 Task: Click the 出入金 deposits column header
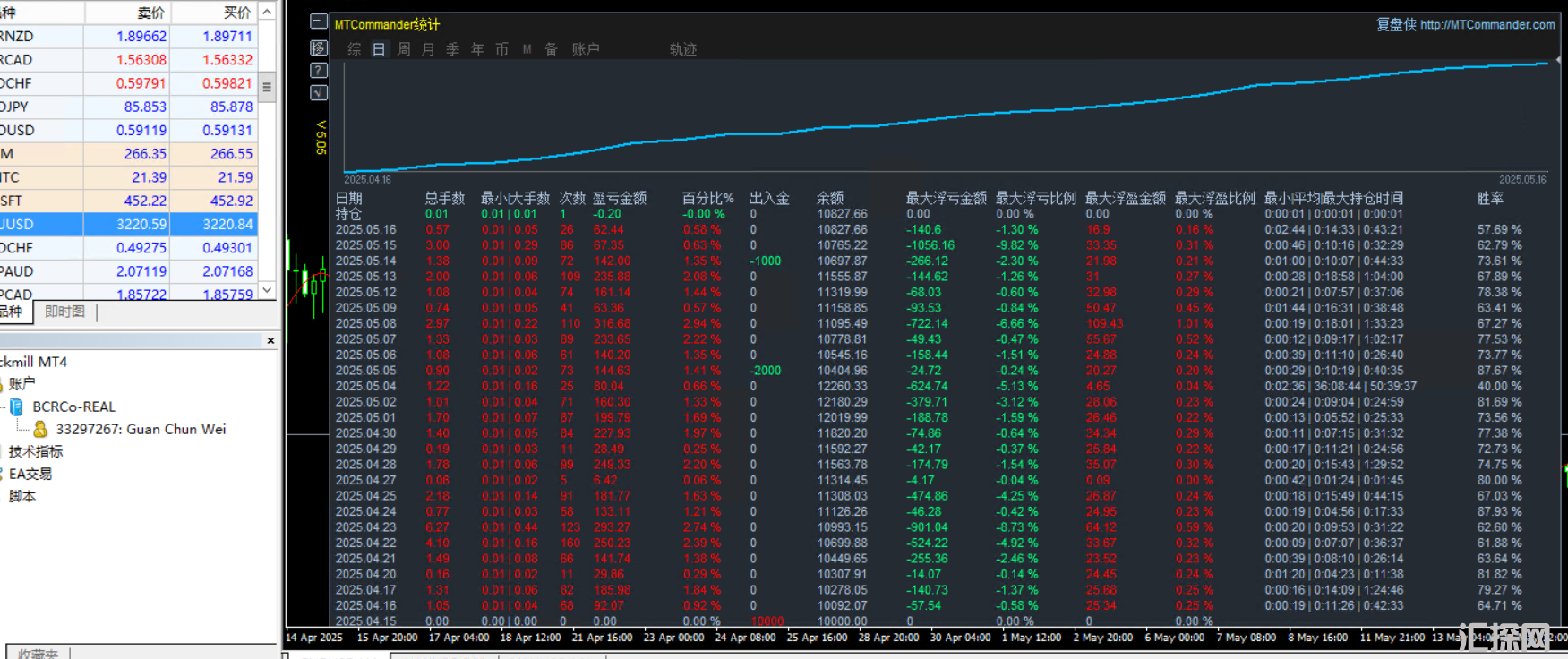click(769, 198)
